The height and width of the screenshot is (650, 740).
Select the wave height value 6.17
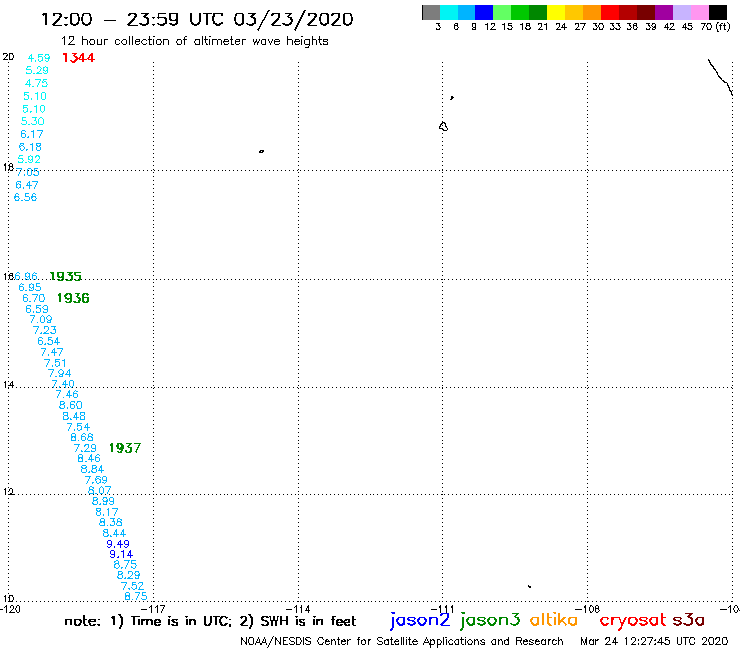click(32, 134)
